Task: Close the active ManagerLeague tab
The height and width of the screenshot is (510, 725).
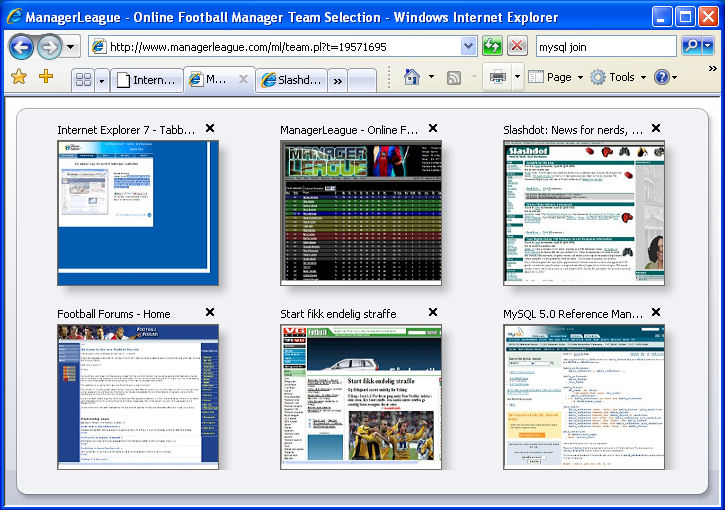Action: (243, 80)
